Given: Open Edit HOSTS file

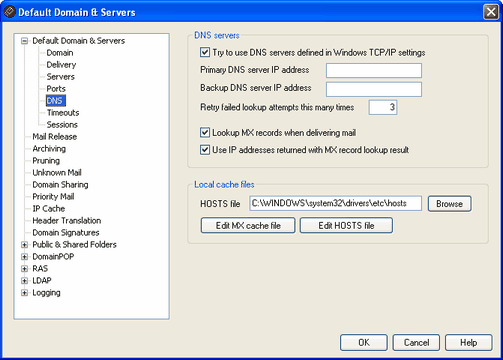Looking at the screenshot, I should click(x=346, y=226).
